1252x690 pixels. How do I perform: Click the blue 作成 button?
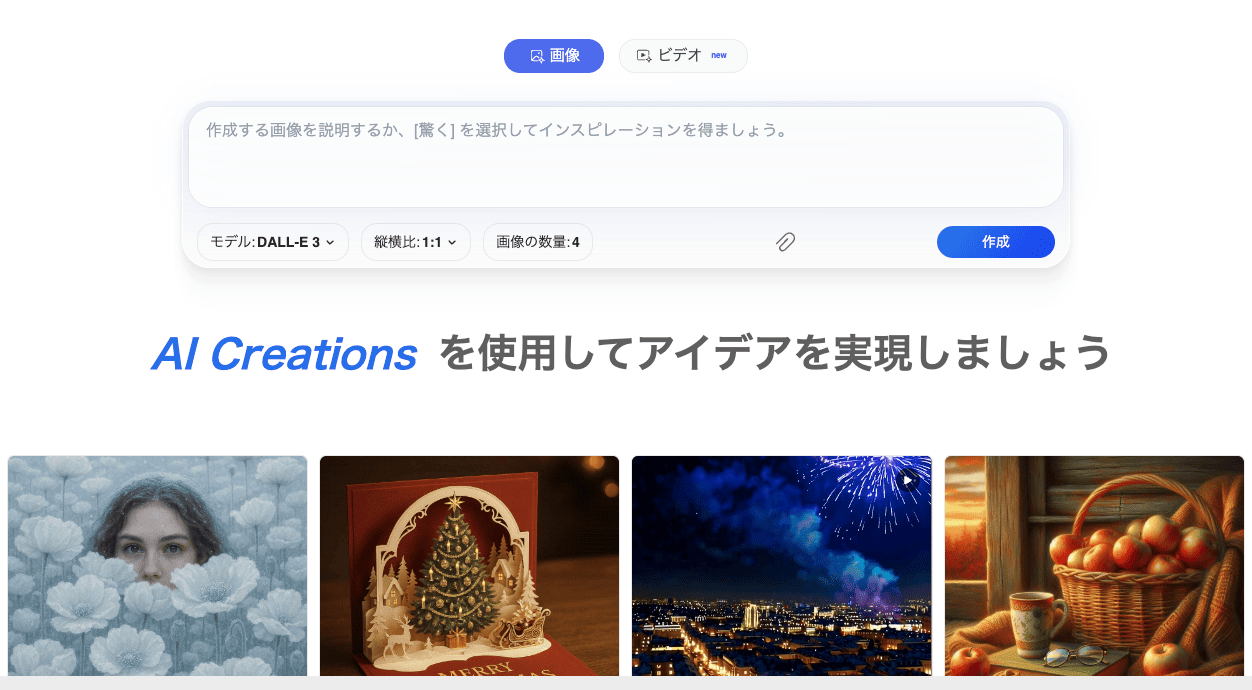996,242
